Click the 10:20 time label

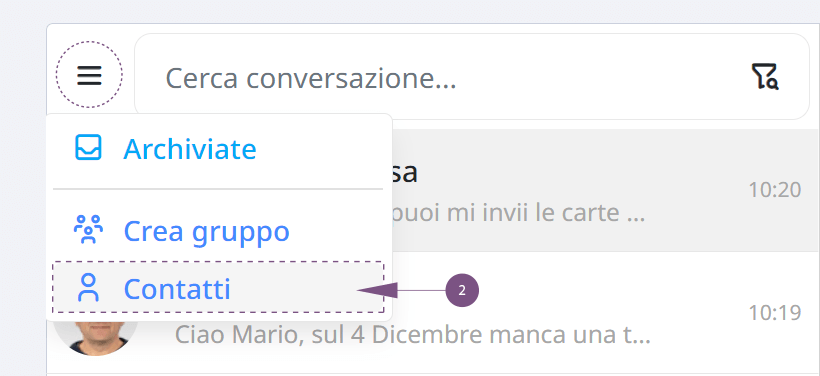pyautogui.click(x=775, y=190)
